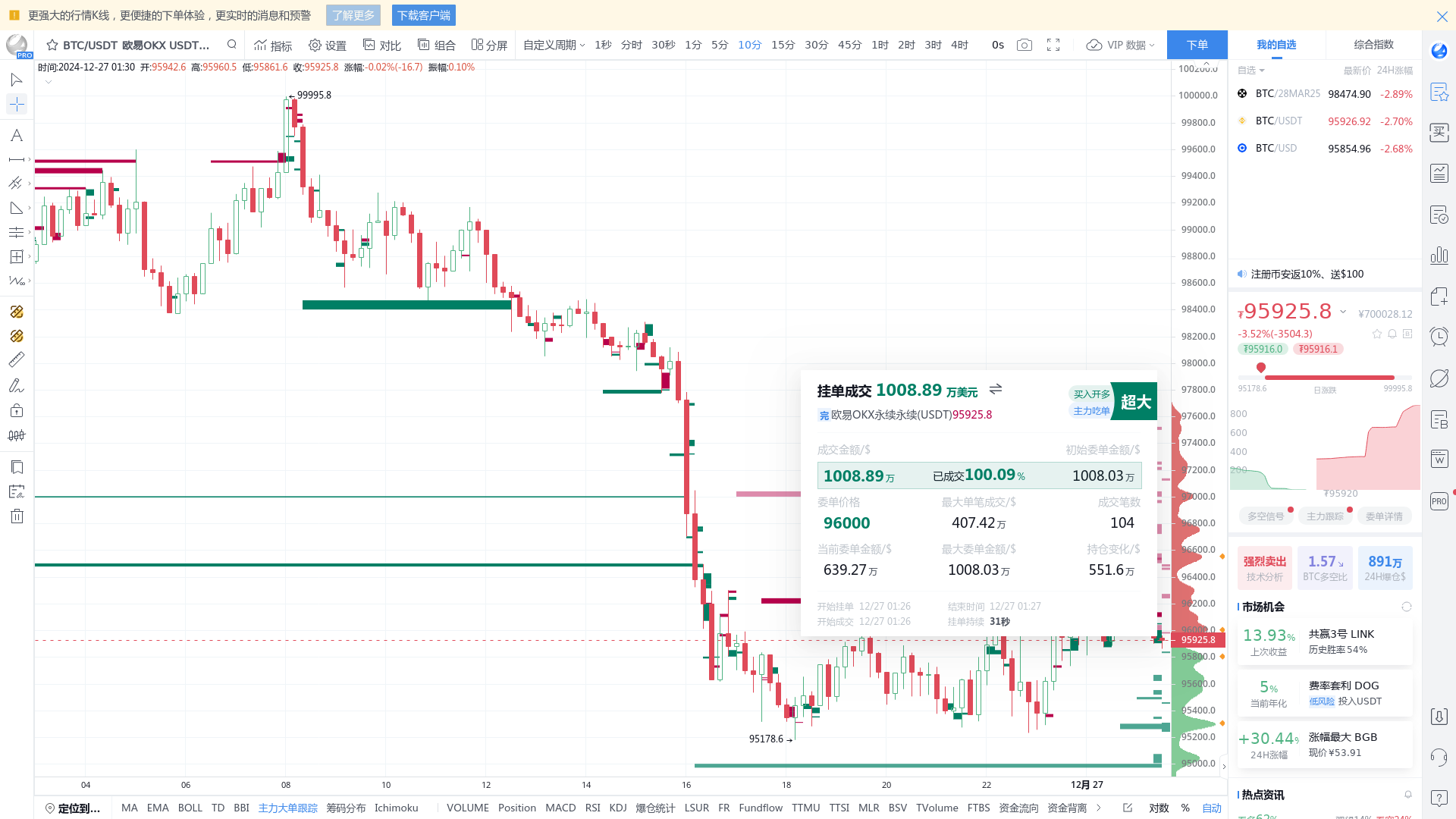Viewport: 1456px width, 819px height.
Task: Select the text annotation tool
Action: (x=16, y=135)
